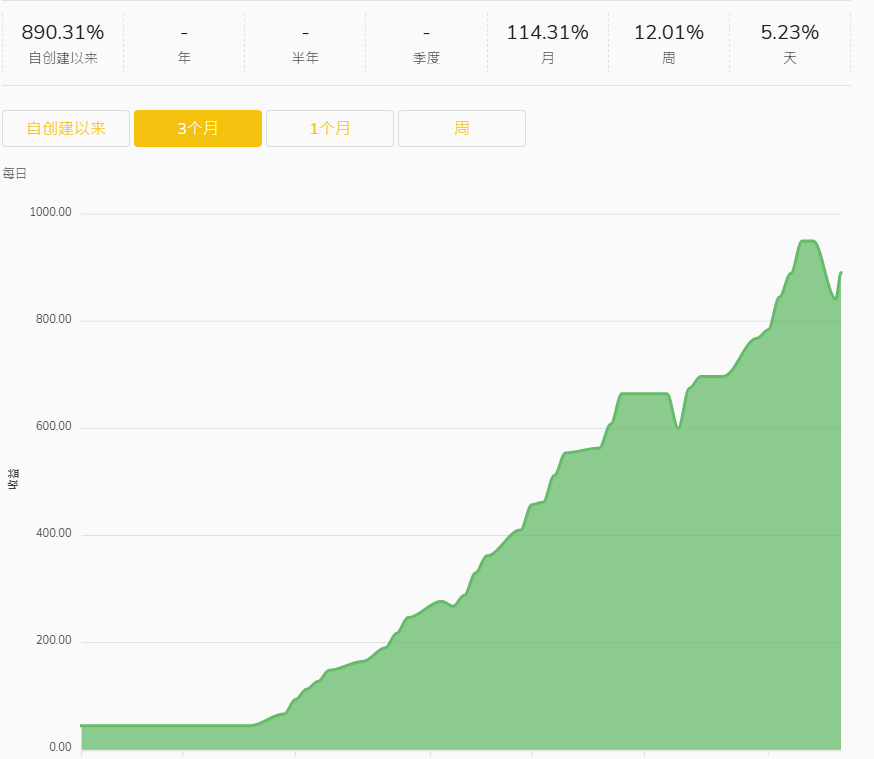This screenshot has height=759, width=874.
Task: Switch chart to 周 range
Action: [x=462, y=129]
